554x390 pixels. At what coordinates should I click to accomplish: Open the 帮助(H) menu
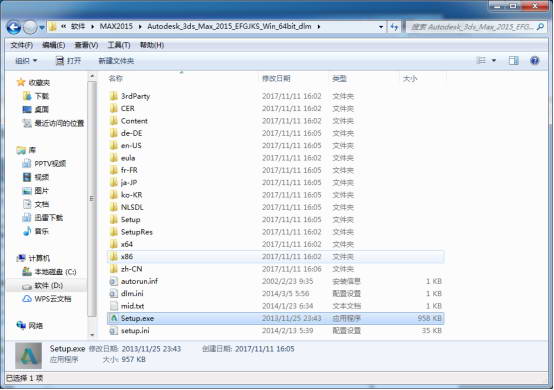[x=152, y=45]
